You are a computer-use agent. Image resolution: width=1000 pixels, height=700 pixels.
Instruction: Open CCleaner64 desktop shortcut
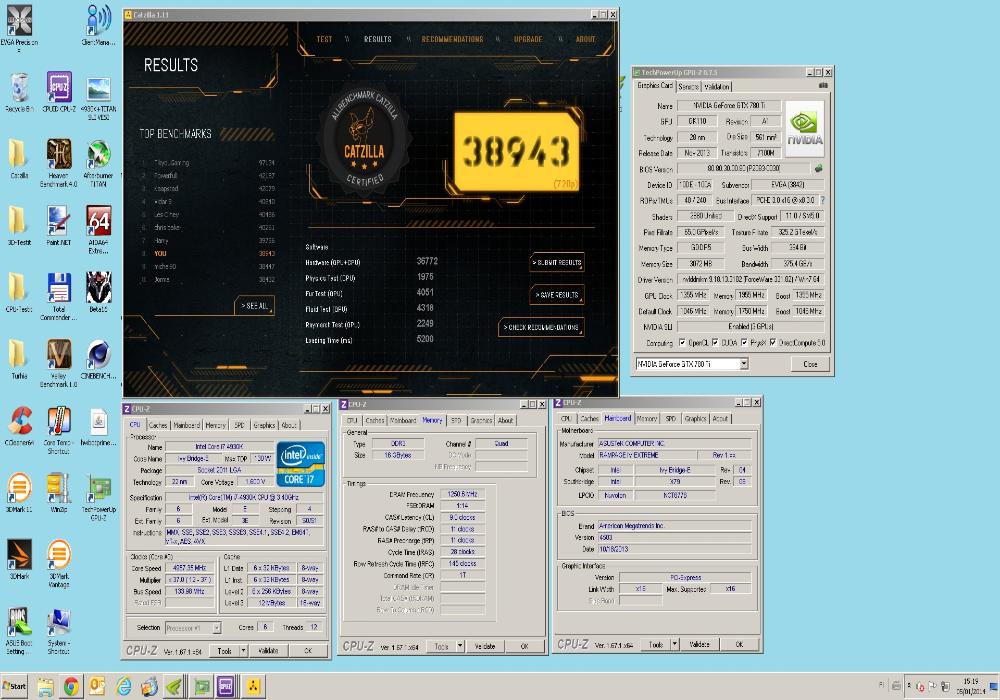click(x=19, y=427)
